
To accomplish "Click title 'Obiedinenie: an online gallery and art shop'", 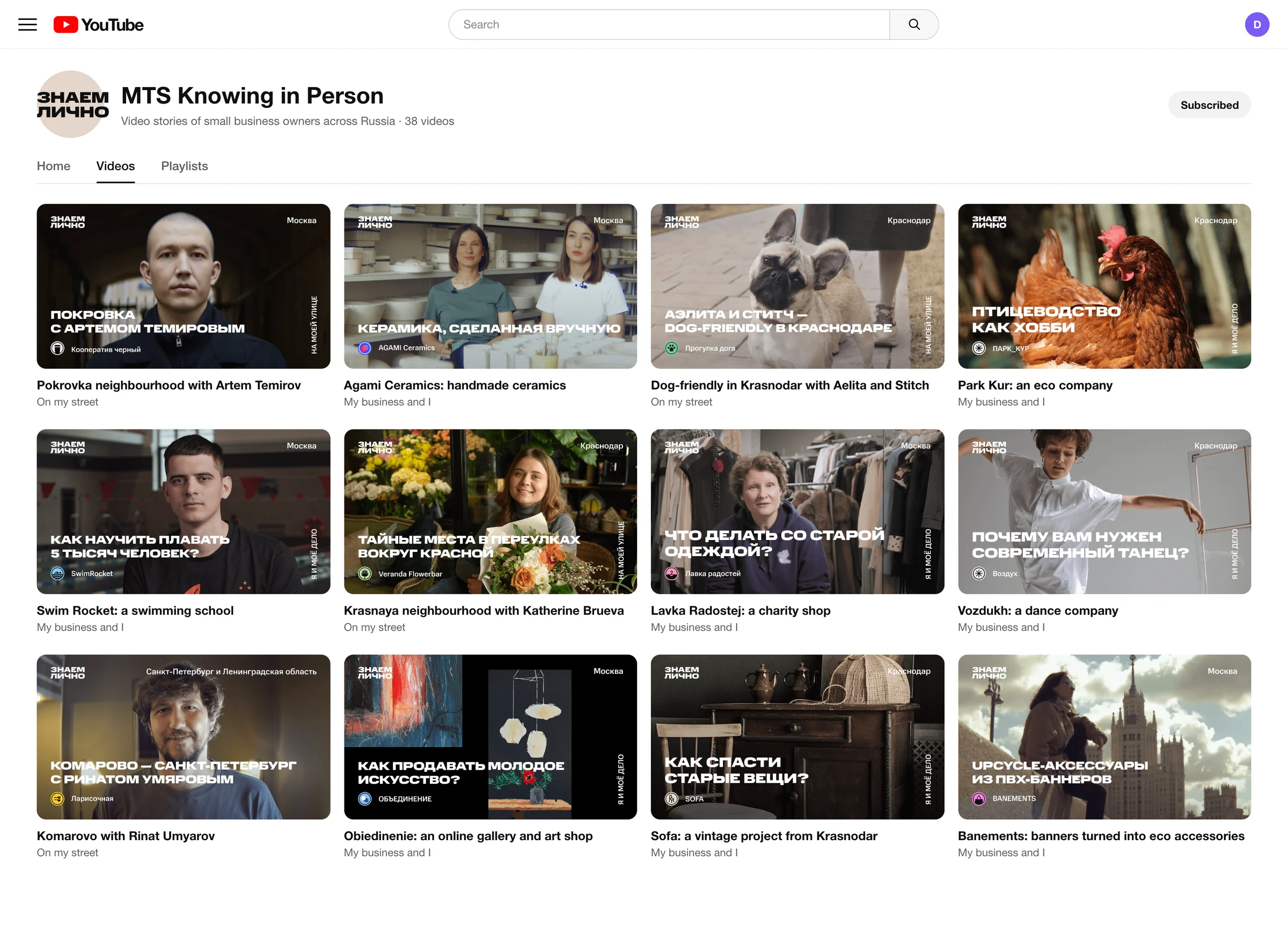I will pyautogui.click(x=468, y=836).
